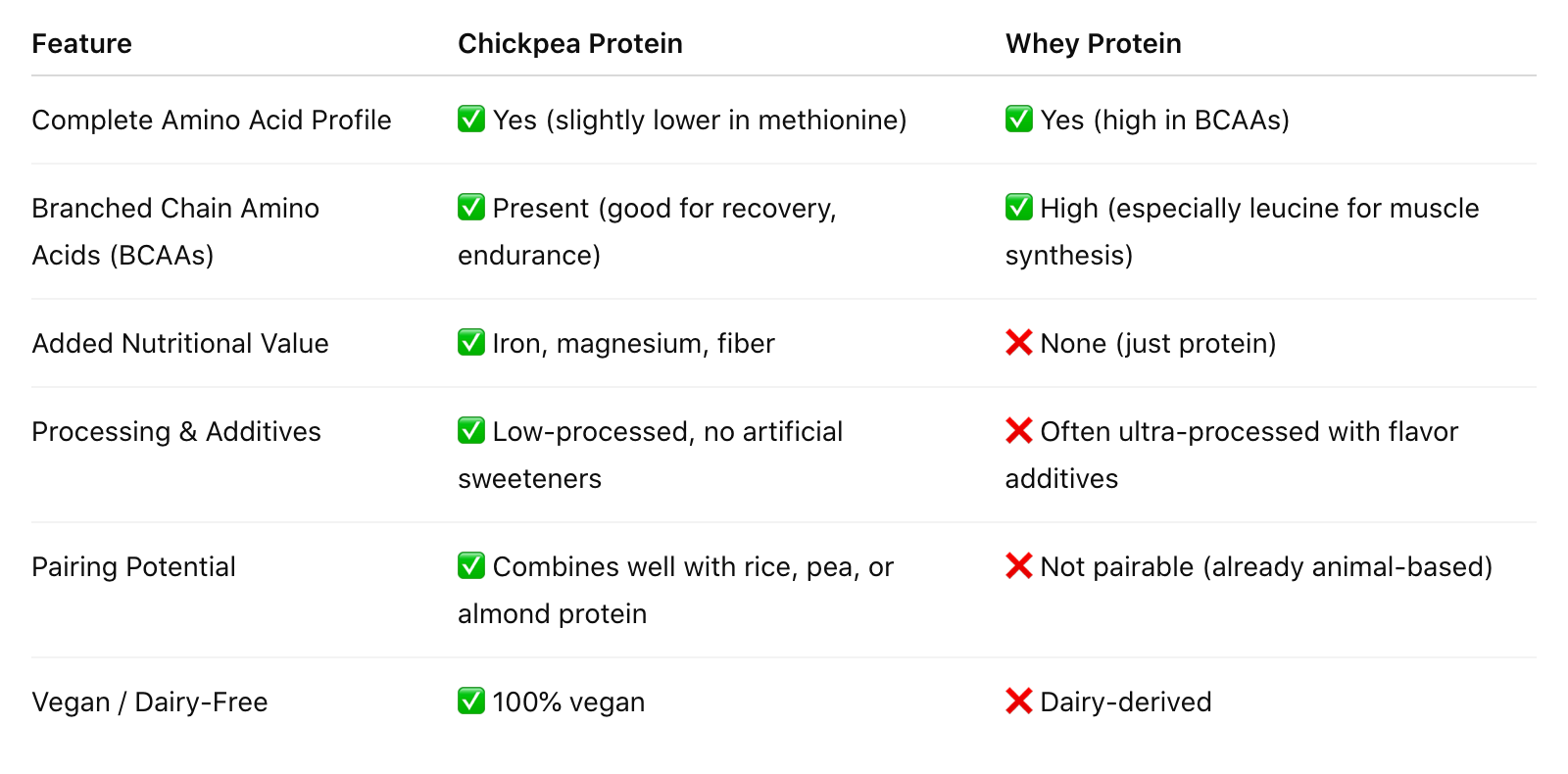1568x774 pixels.
Task: Click red X beside None just protein
Action: (x=1019, y=343)
